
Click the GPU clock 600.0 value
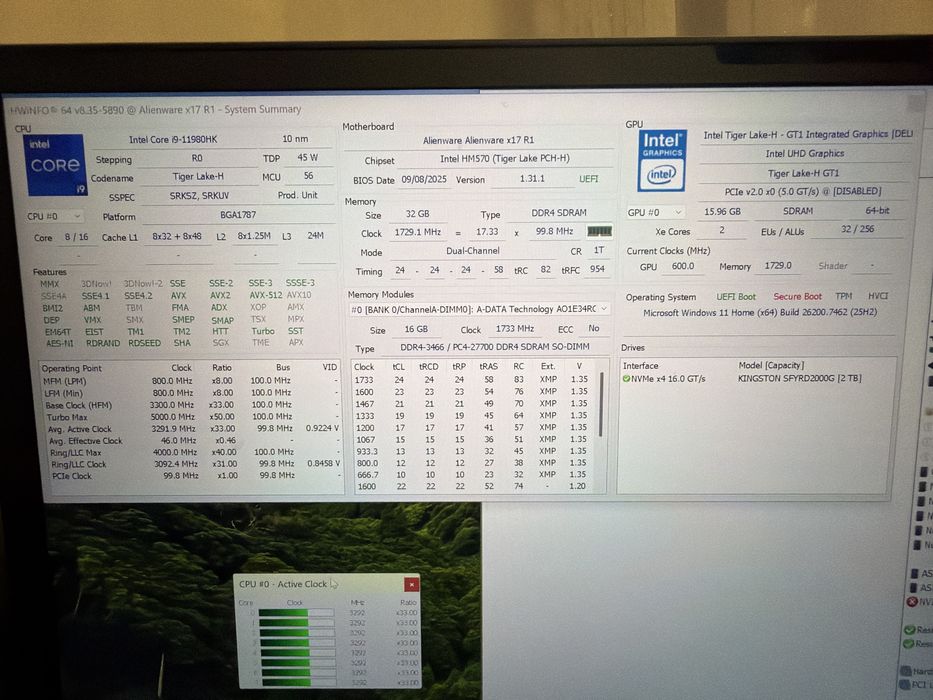coord(682,266)
